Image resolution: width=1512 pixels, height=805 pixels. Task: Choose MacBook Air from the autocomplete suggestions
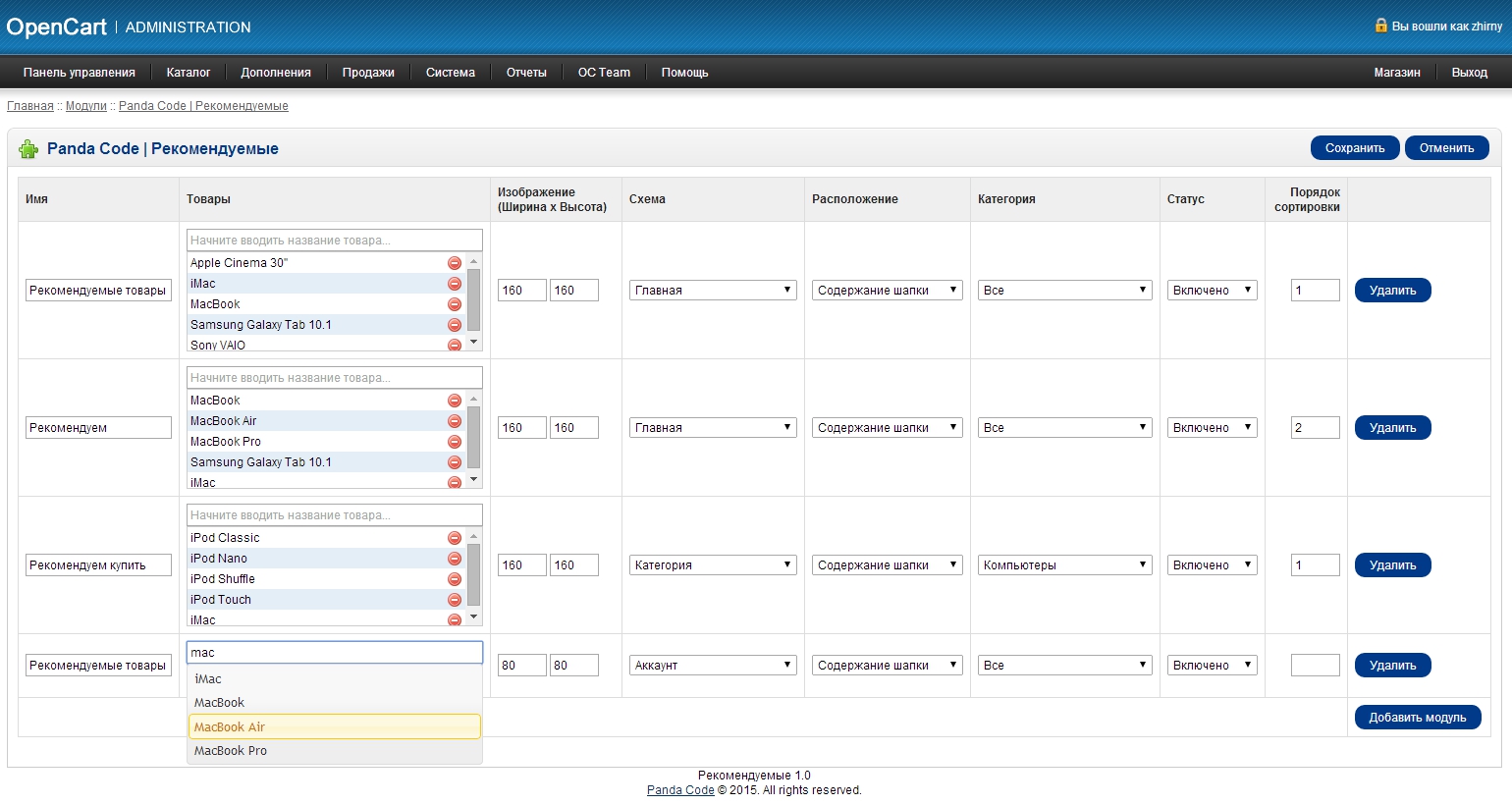pos(335,726)
